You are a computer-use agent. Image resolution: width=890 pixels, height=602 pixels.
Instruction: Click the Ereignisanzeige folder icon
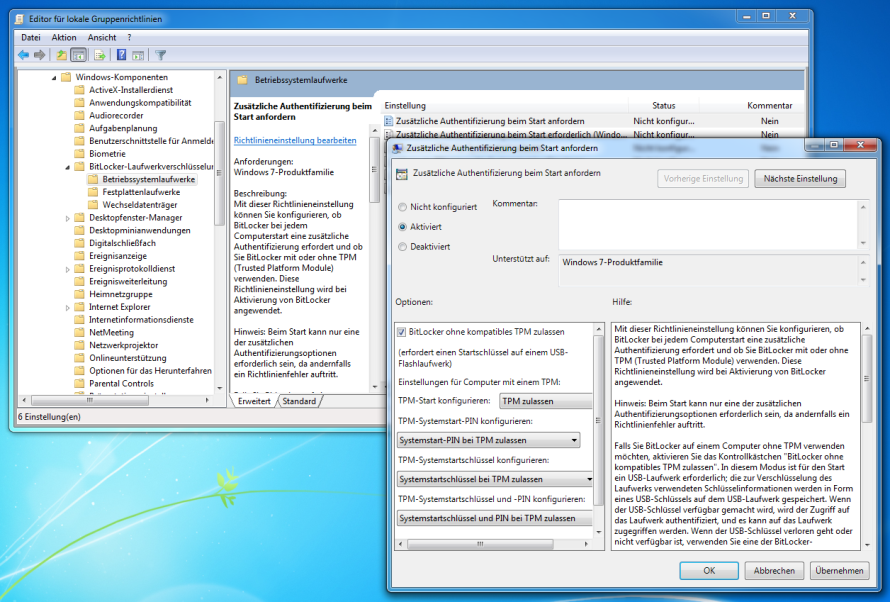[x=79, y=256]
